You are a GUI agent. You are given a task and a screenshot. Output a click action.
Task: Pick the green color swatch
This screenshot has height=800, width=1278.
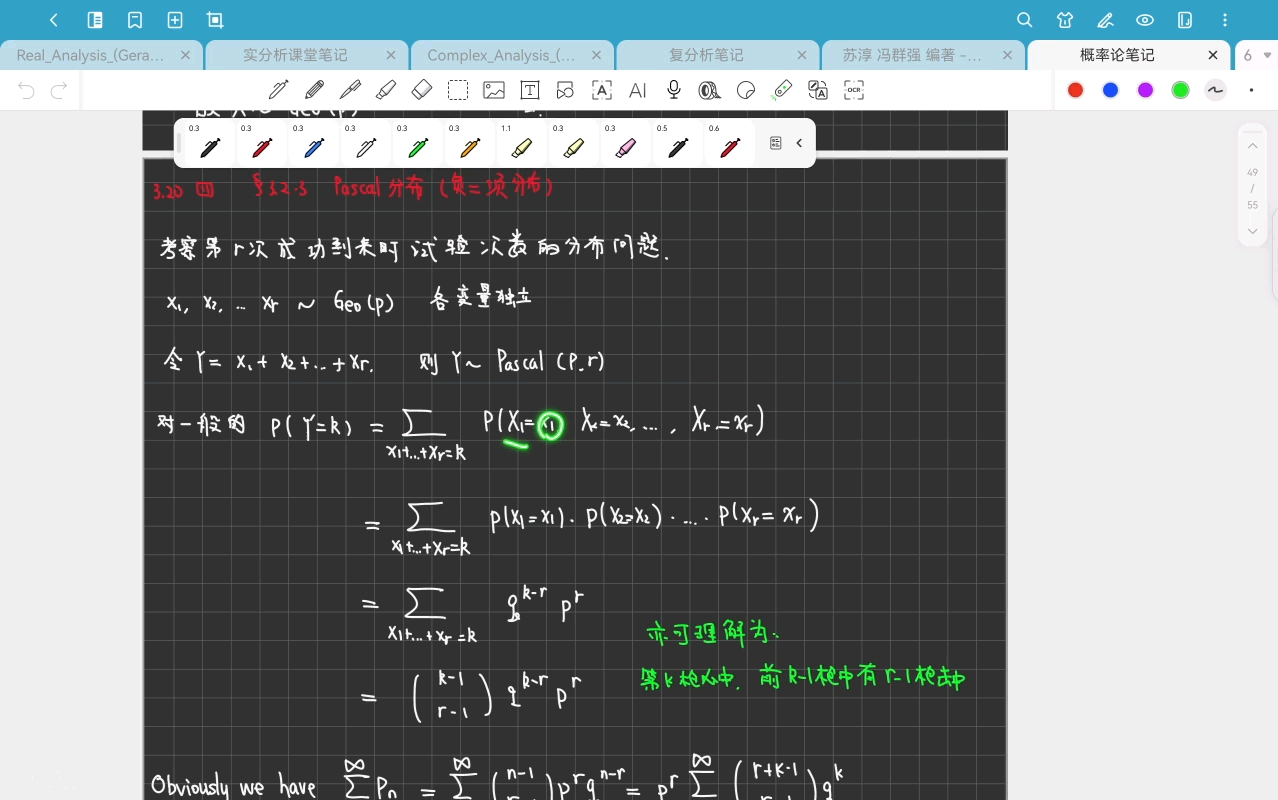[x=1181, y=90]
